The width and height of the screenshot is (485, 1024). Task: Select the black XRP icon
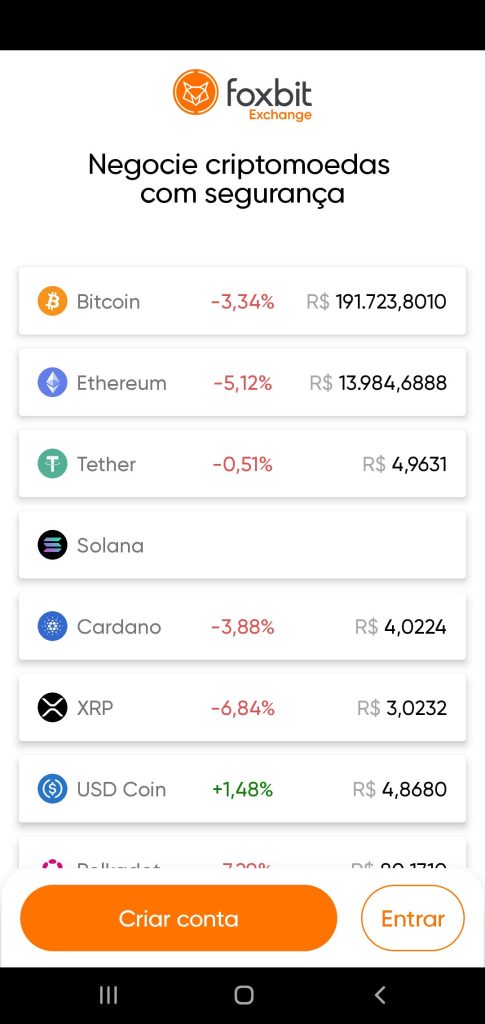52,708
